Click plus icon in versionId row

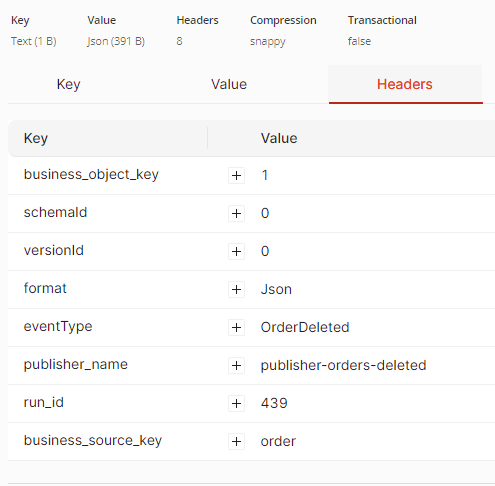[x=236, y=251]
